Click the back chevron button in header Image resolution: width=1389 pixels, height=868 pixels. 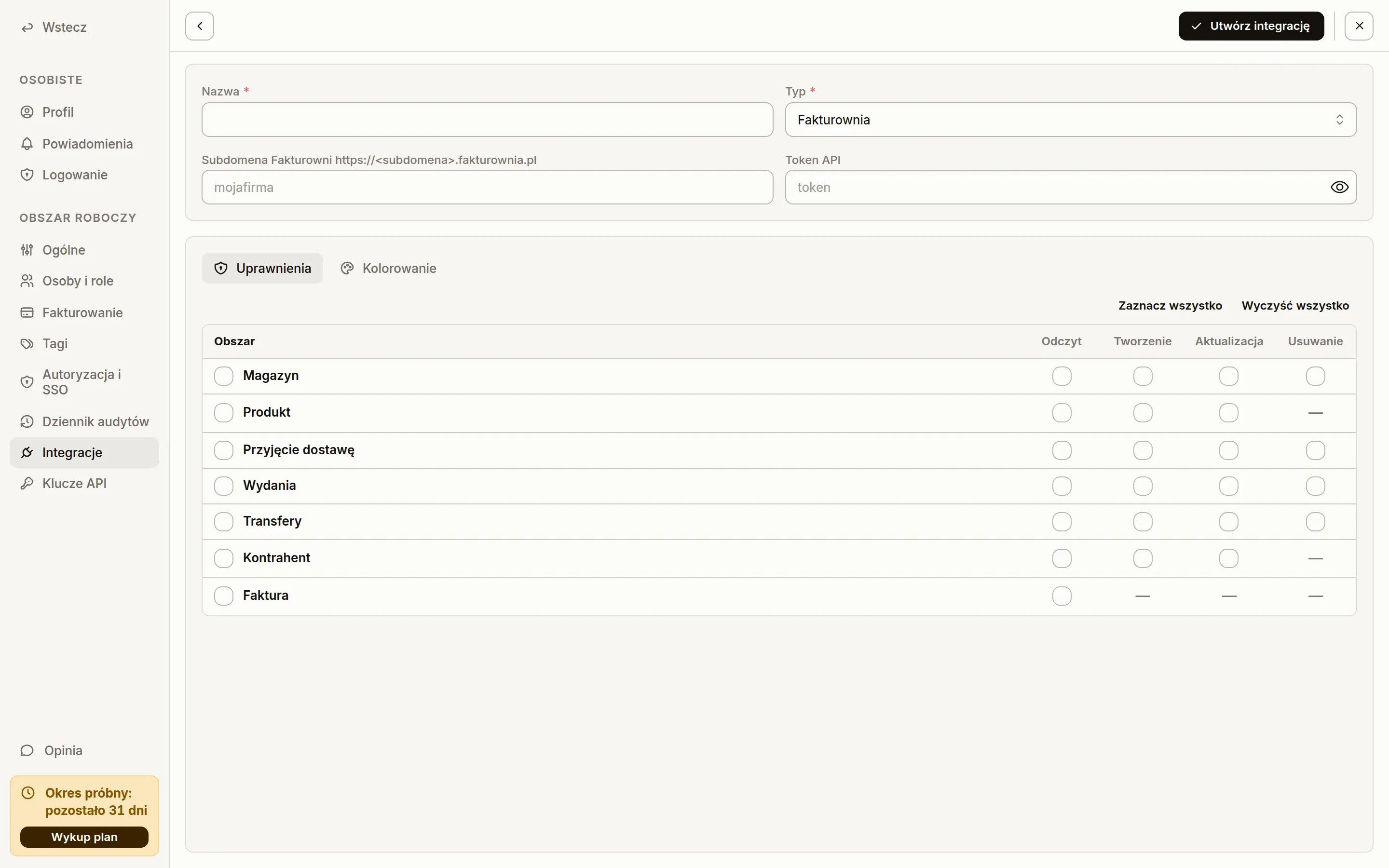tap(200, 26)
